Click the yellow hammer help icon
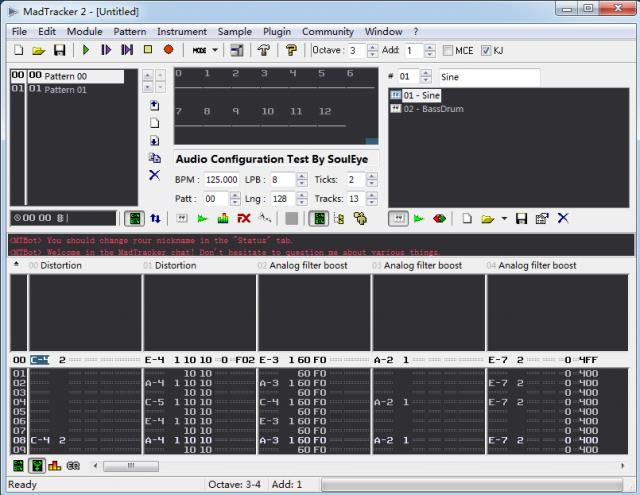Screen dimensions: 640x495 click(291, 50)
